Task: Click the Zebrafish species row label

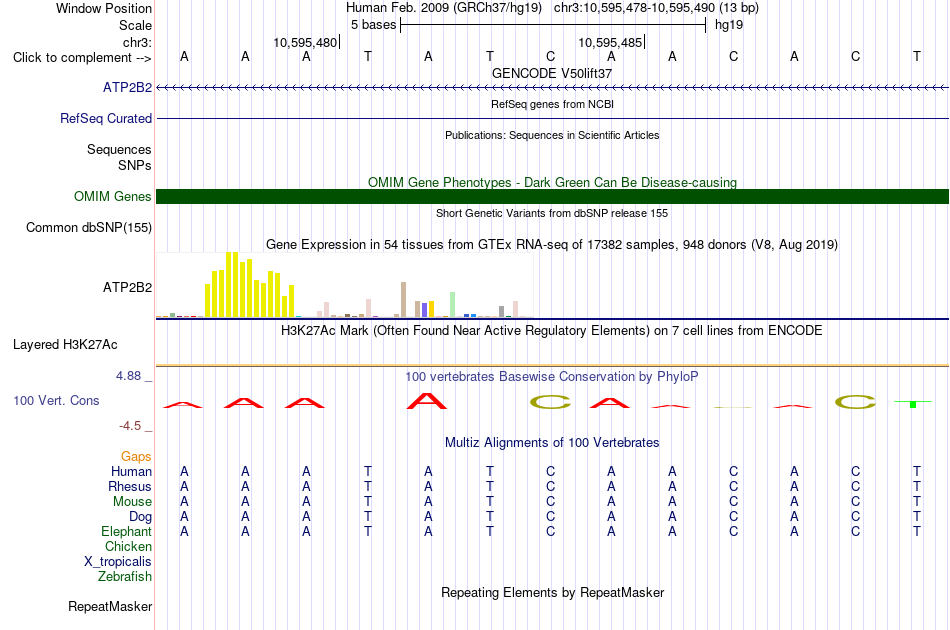Action: coord(125,577)
